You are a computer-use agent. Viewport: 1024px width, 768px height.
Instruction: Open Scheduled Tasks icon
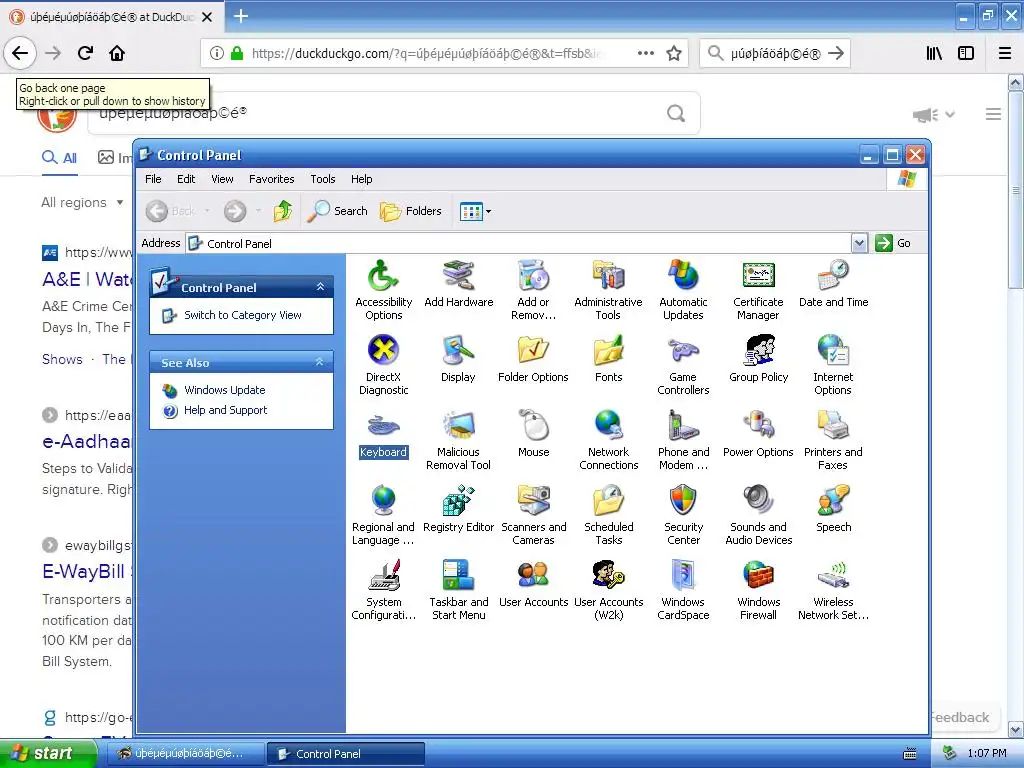tap(608, 515)
